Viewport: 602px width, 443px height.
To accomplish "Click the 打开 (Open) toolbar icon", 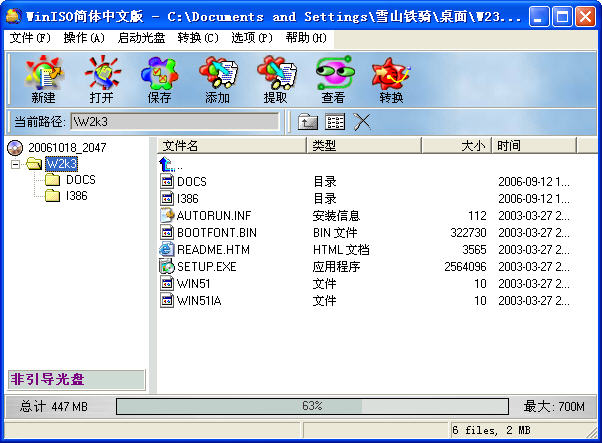I will pos(102,73).
